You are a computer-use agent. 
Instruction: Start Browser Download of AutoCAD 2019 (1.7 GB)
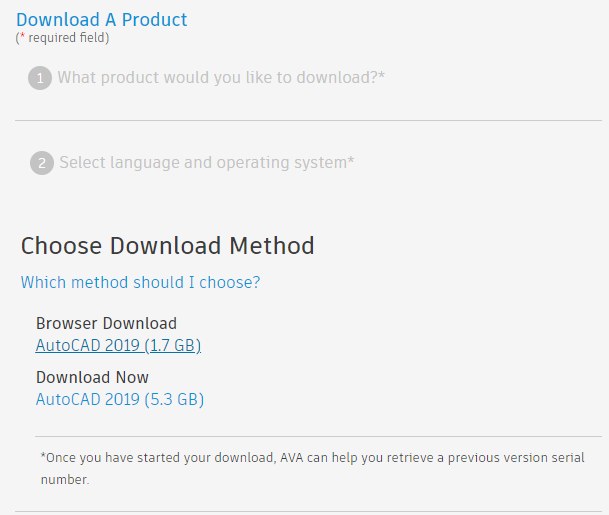click(x=118, y=345)
